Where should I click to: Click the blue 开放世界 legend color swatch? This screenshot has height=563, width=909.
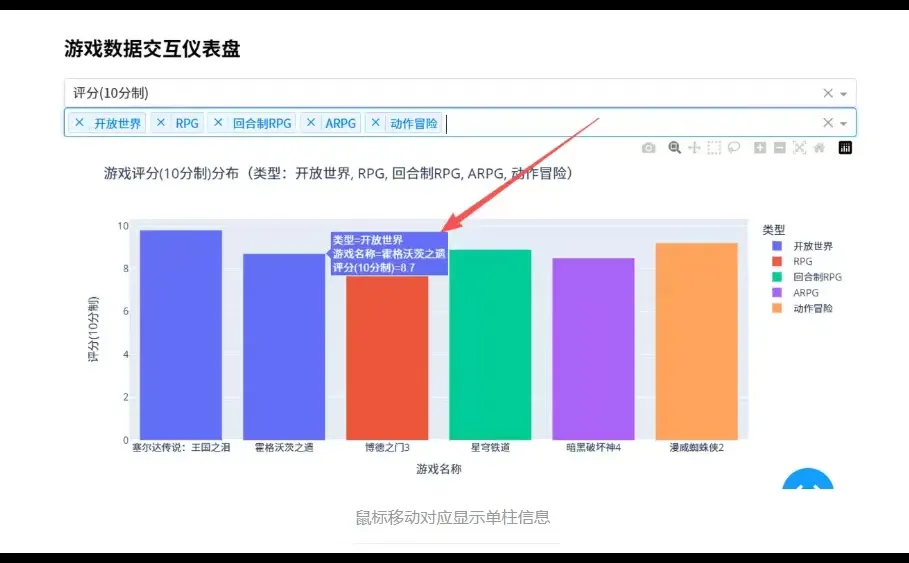click(x=777, y=246)
